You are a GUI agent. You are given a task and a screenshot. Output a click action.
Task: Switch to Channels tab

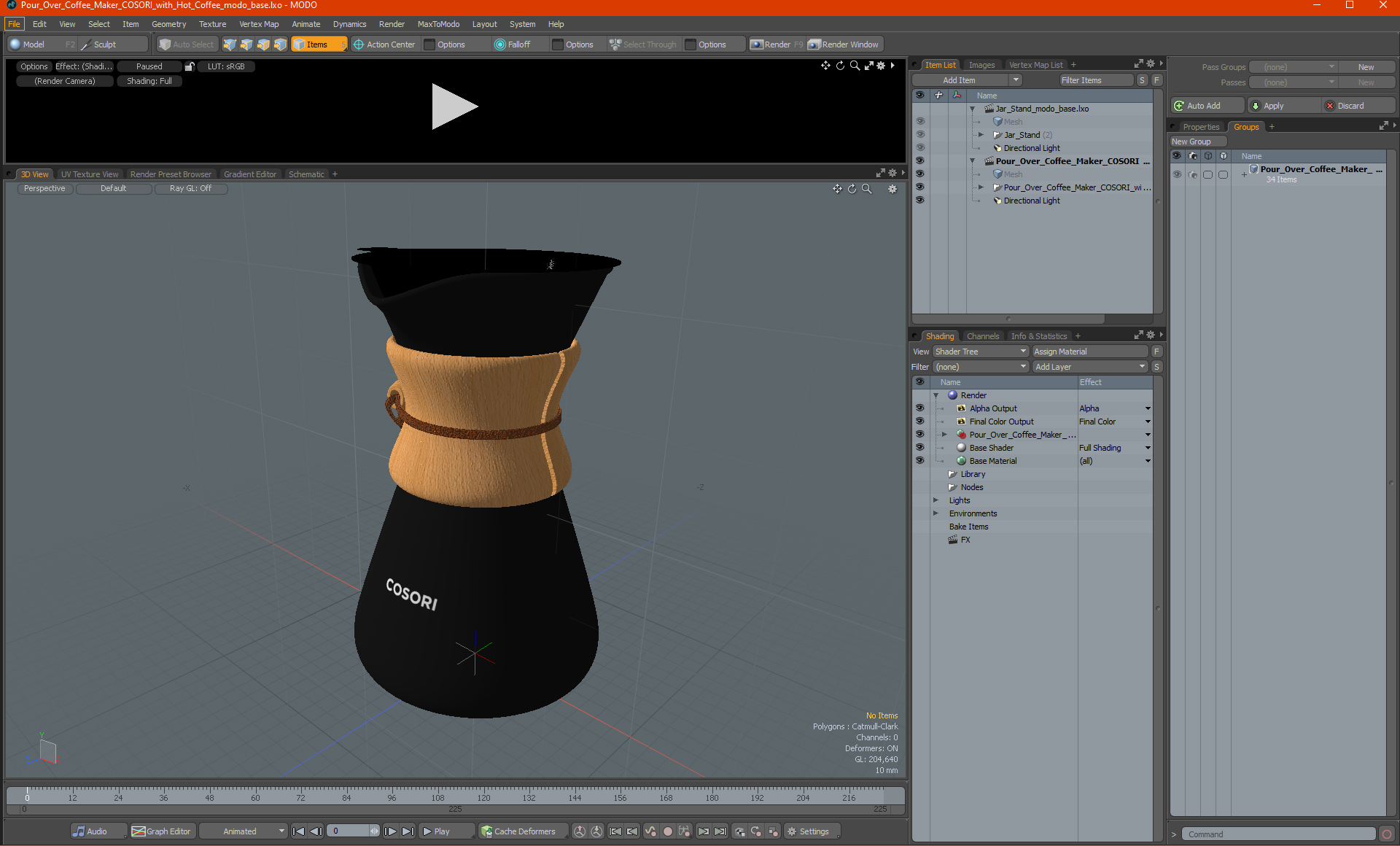(x=982, y=336)
